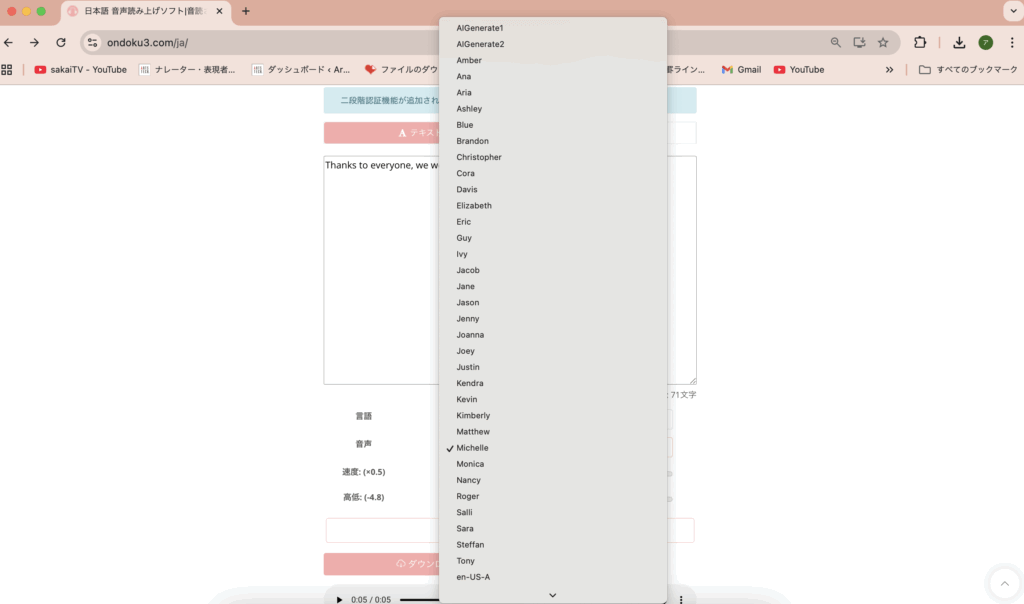Bookmark page with the star icon
This screenshot has width=1024, height=604.
pyautogui.click(x=883, y=43)
